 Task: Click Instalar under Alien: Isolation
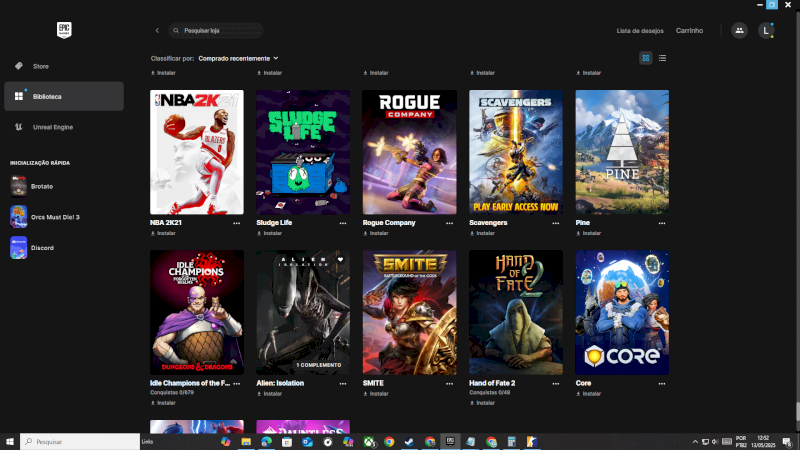click(269, 393)
